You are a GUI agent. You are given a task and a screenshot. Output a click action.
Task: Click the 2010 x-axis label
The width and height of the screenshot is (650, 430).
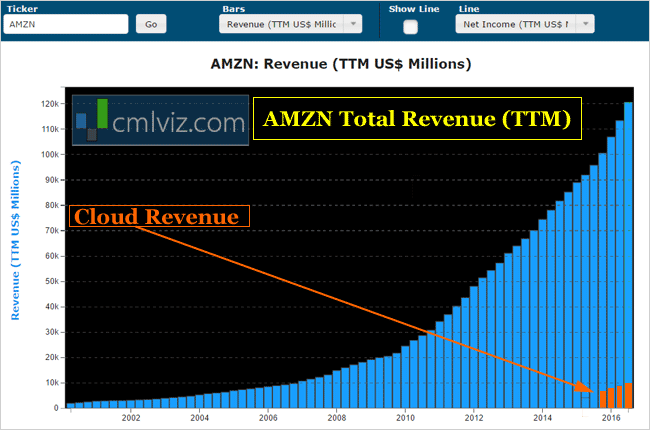click(x=405, y=418)
